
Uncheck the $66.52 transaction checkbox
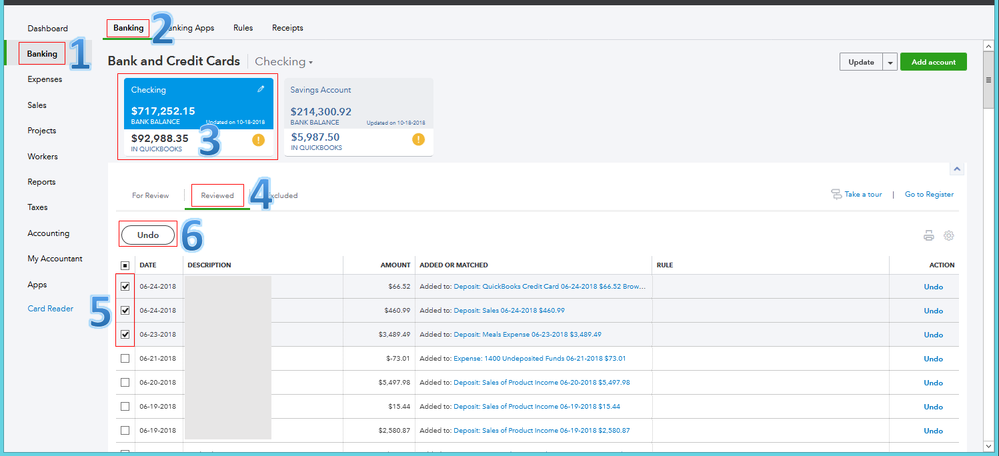(x=124, y=286)
